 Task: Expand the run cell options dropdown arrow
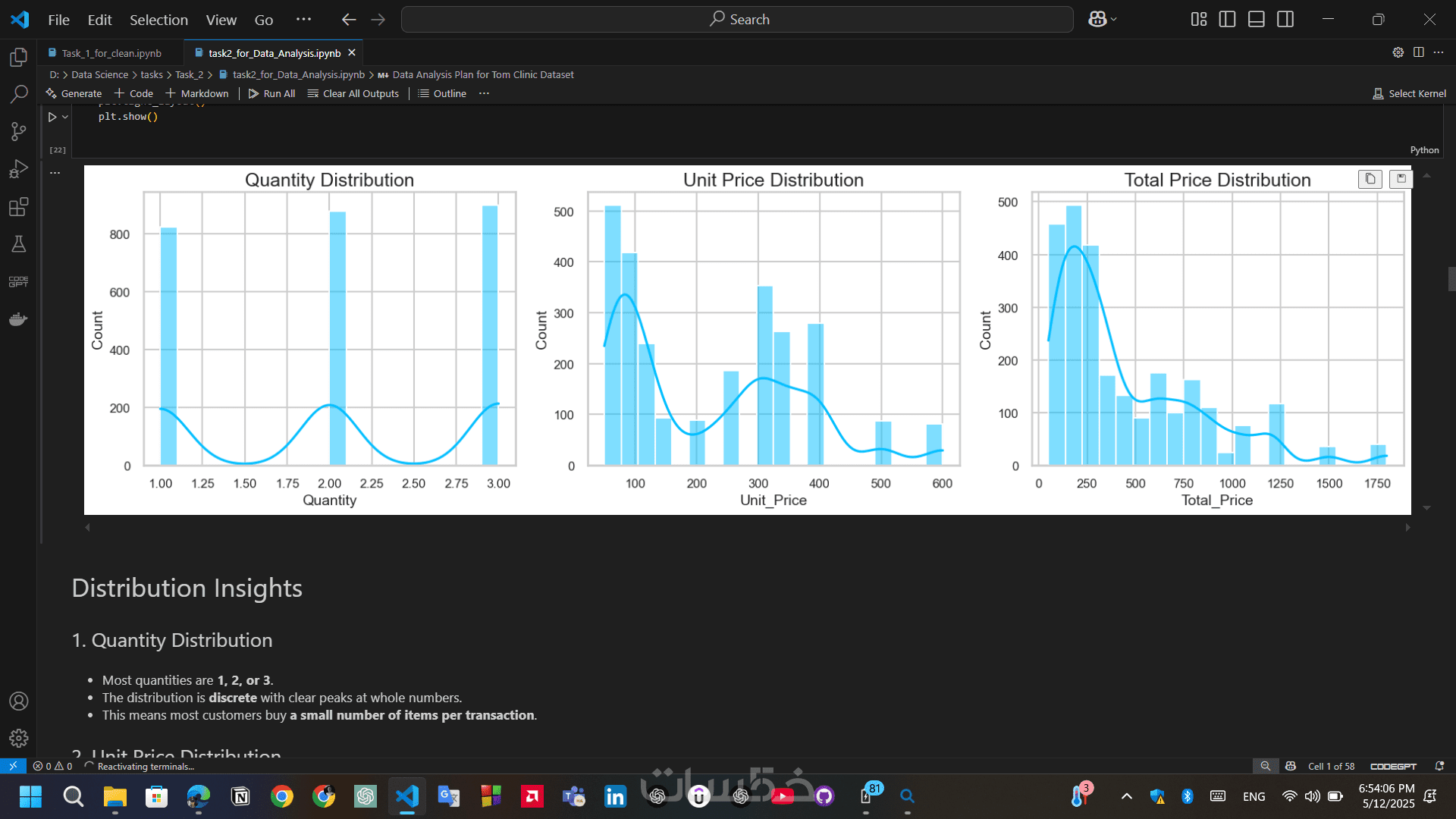pos(65,117)
